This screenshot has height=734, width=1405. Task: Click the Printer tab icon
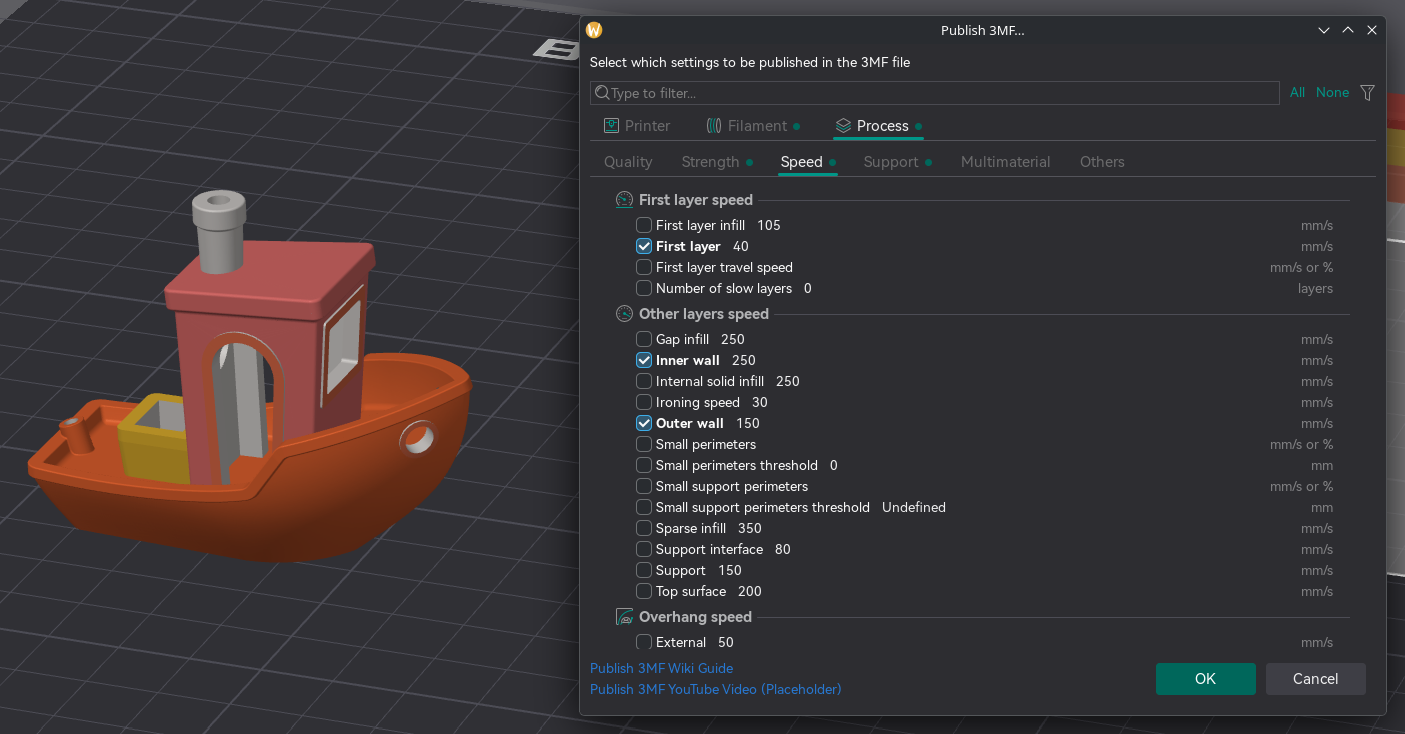tap(611, 126)
